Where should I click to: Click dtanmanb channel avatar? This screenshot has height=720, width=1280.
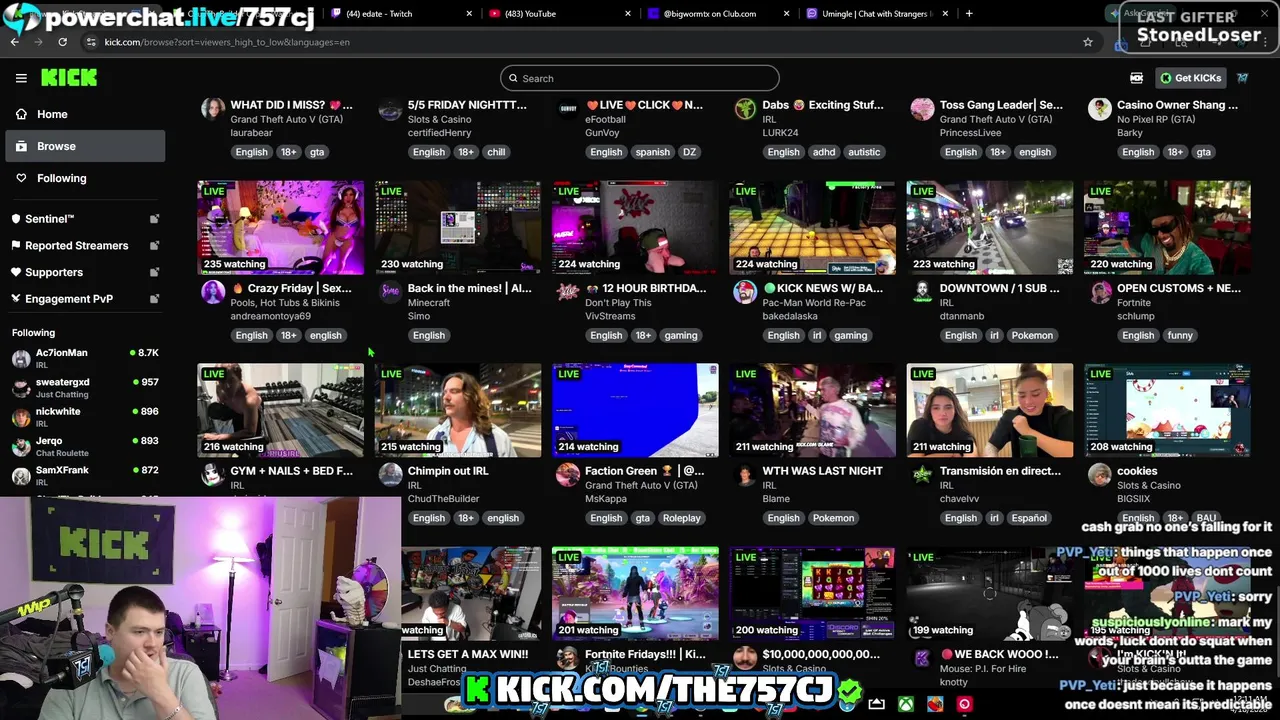(x=922, y=291)
